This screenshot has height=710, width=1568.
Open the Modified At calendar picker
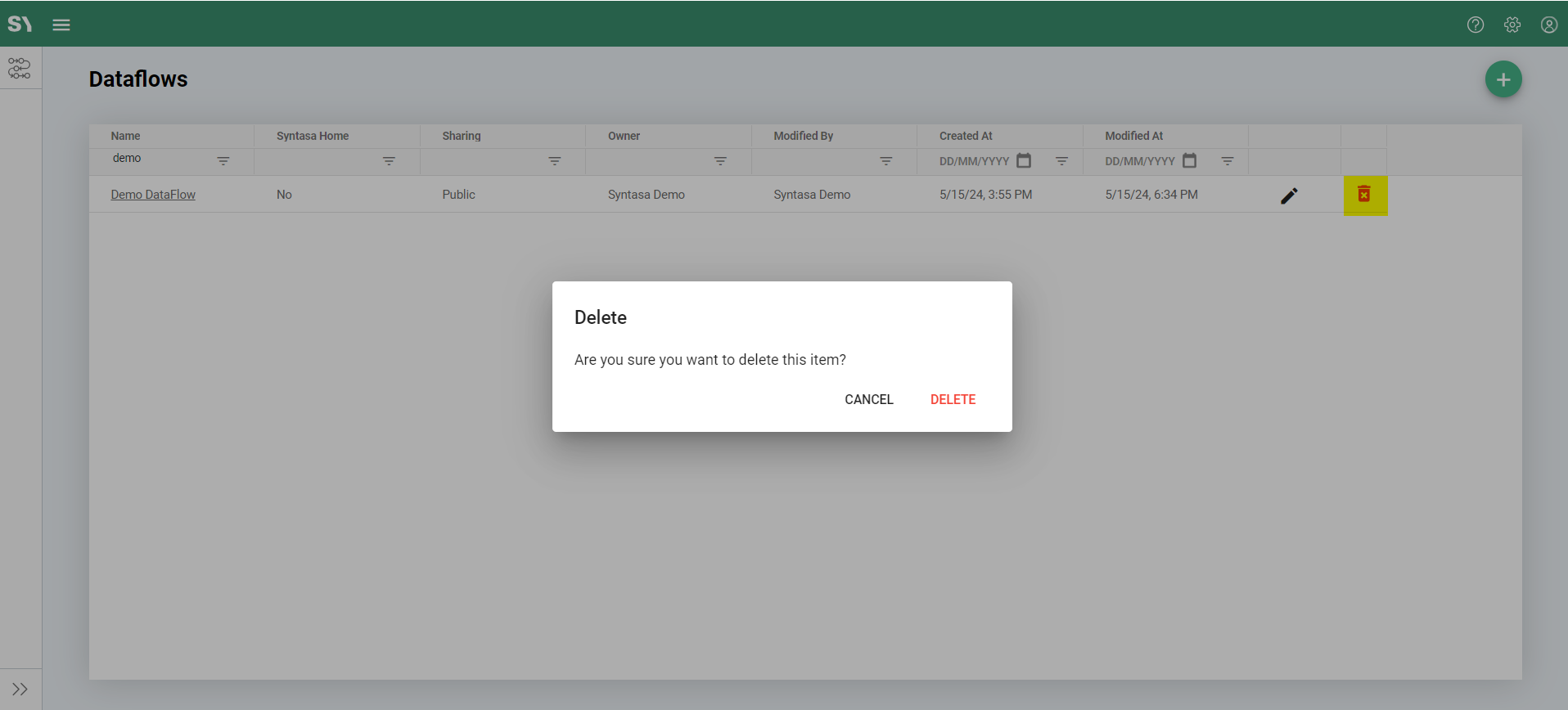click(1189, 160)
